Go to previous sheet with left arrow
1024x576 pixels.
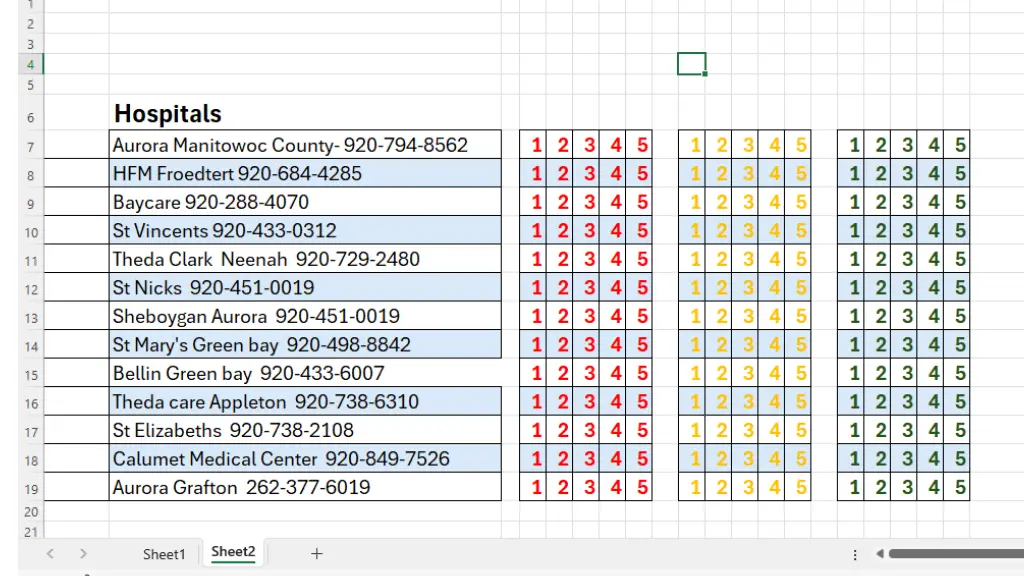[x=50, y=554]
